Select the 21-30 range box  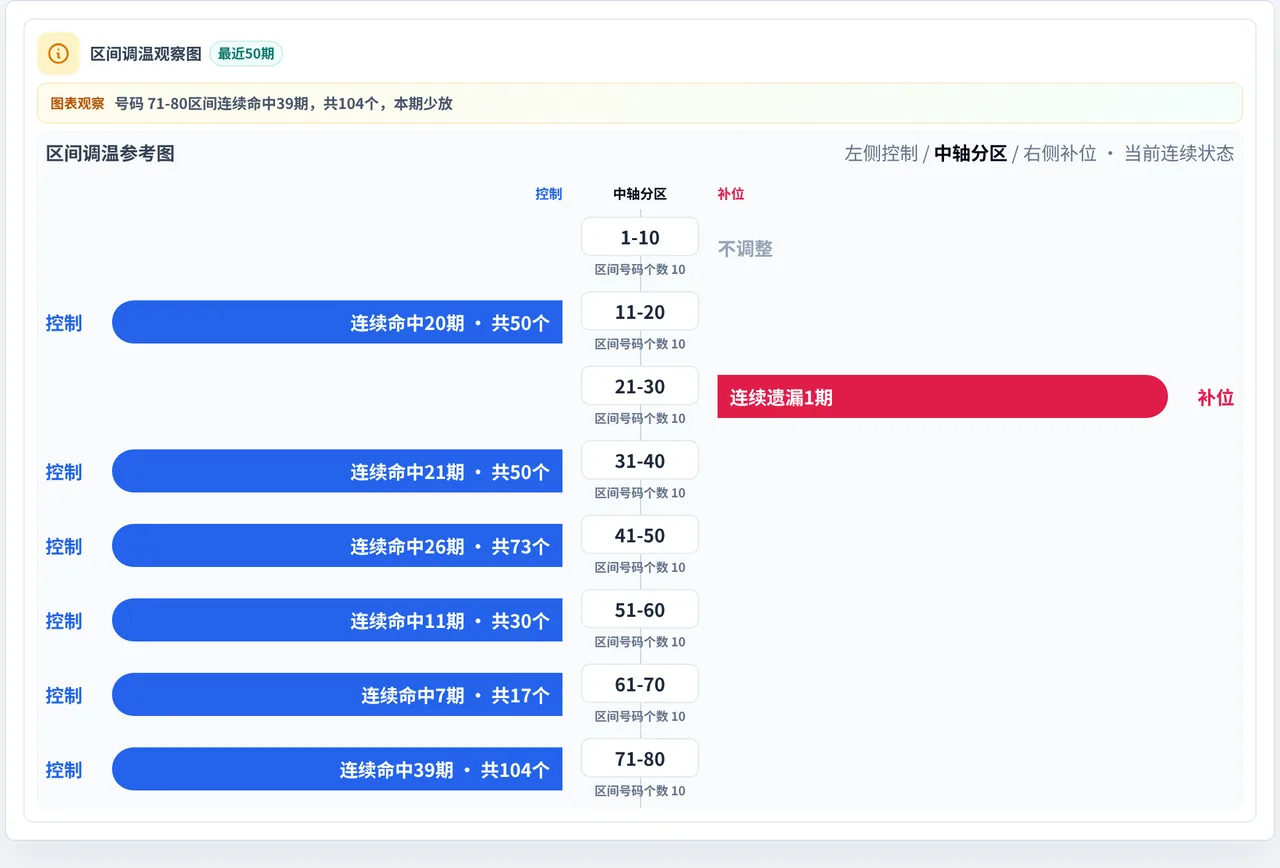[x=640, y=386]
